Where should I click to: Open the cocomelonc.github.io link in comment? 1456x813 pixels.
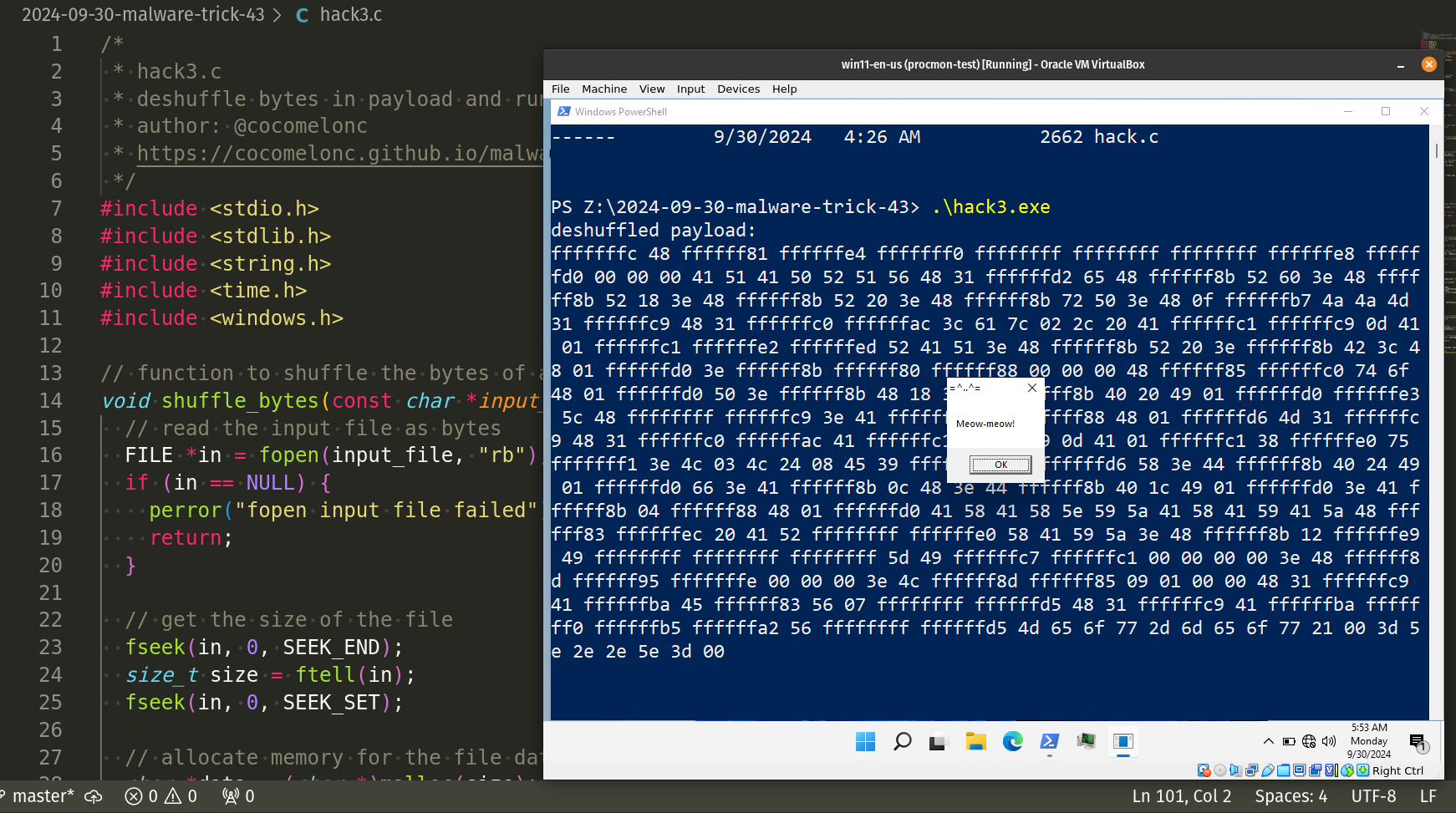(x=339, y=153)
